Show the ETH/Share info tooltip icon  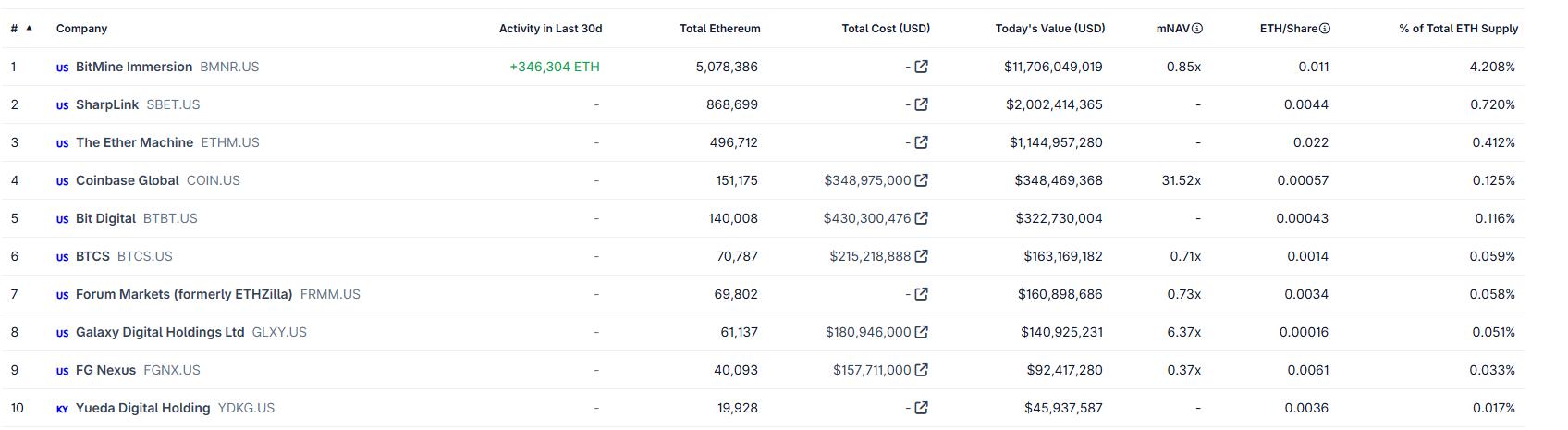click(1325, 29)
